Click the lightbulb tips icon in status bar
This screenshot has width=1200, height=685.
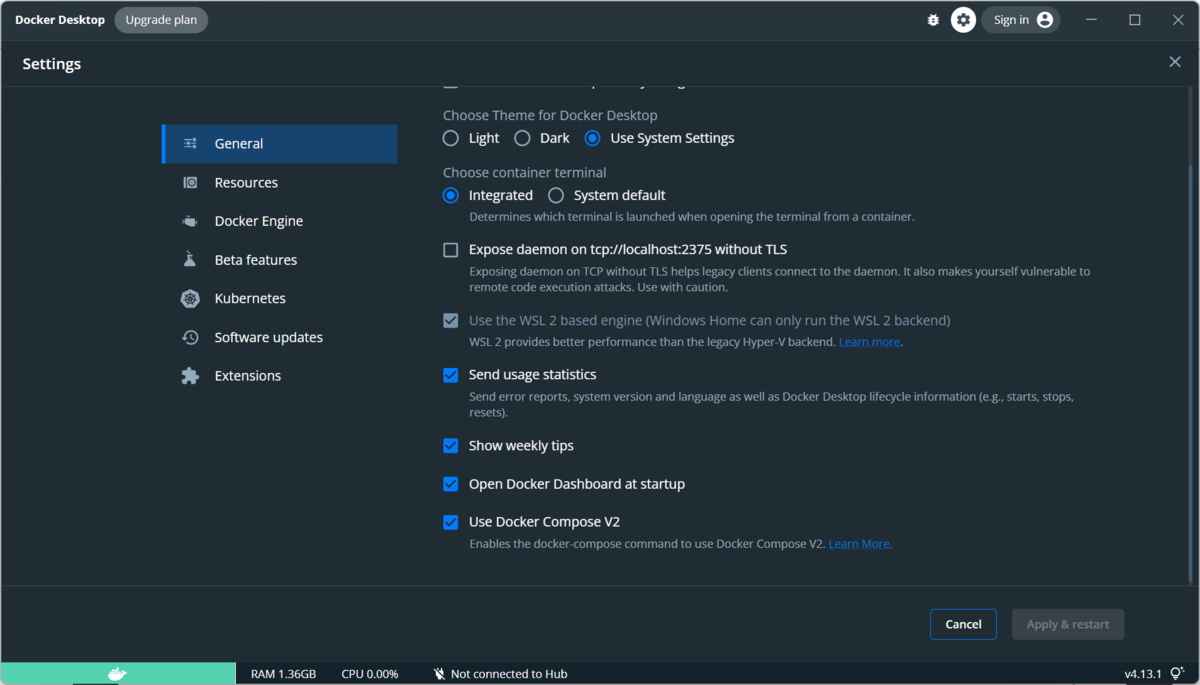point(1177,674)
